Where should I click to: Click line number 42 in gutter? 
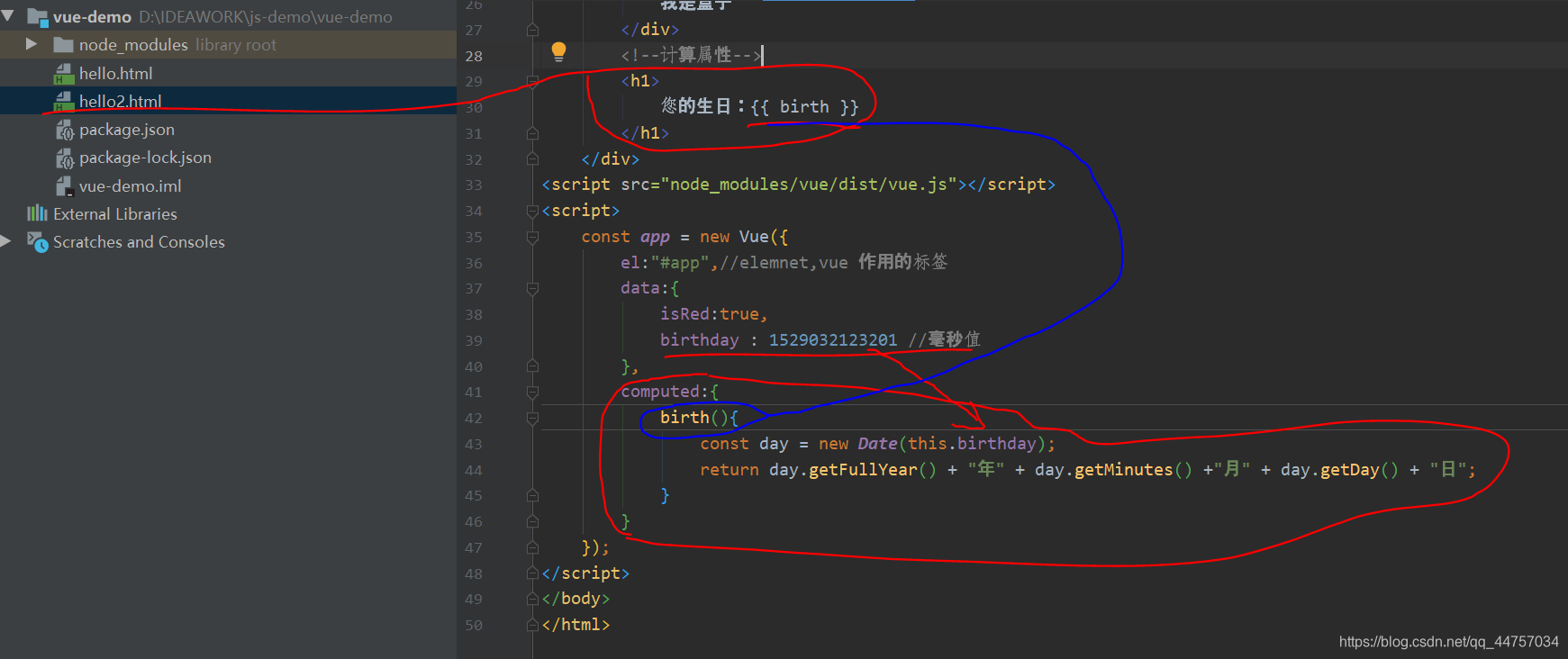tap(474, 419)
